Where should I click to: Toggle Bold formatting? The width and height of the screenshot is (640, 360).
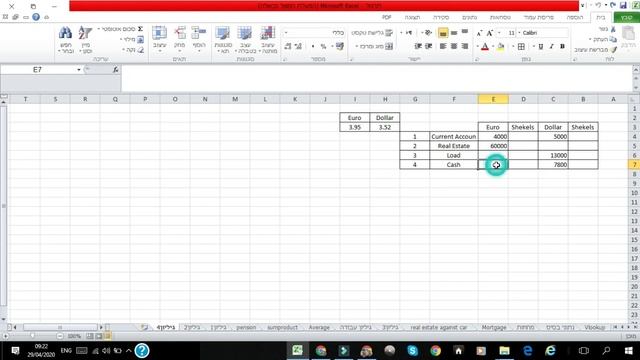(x=562, y=47)
